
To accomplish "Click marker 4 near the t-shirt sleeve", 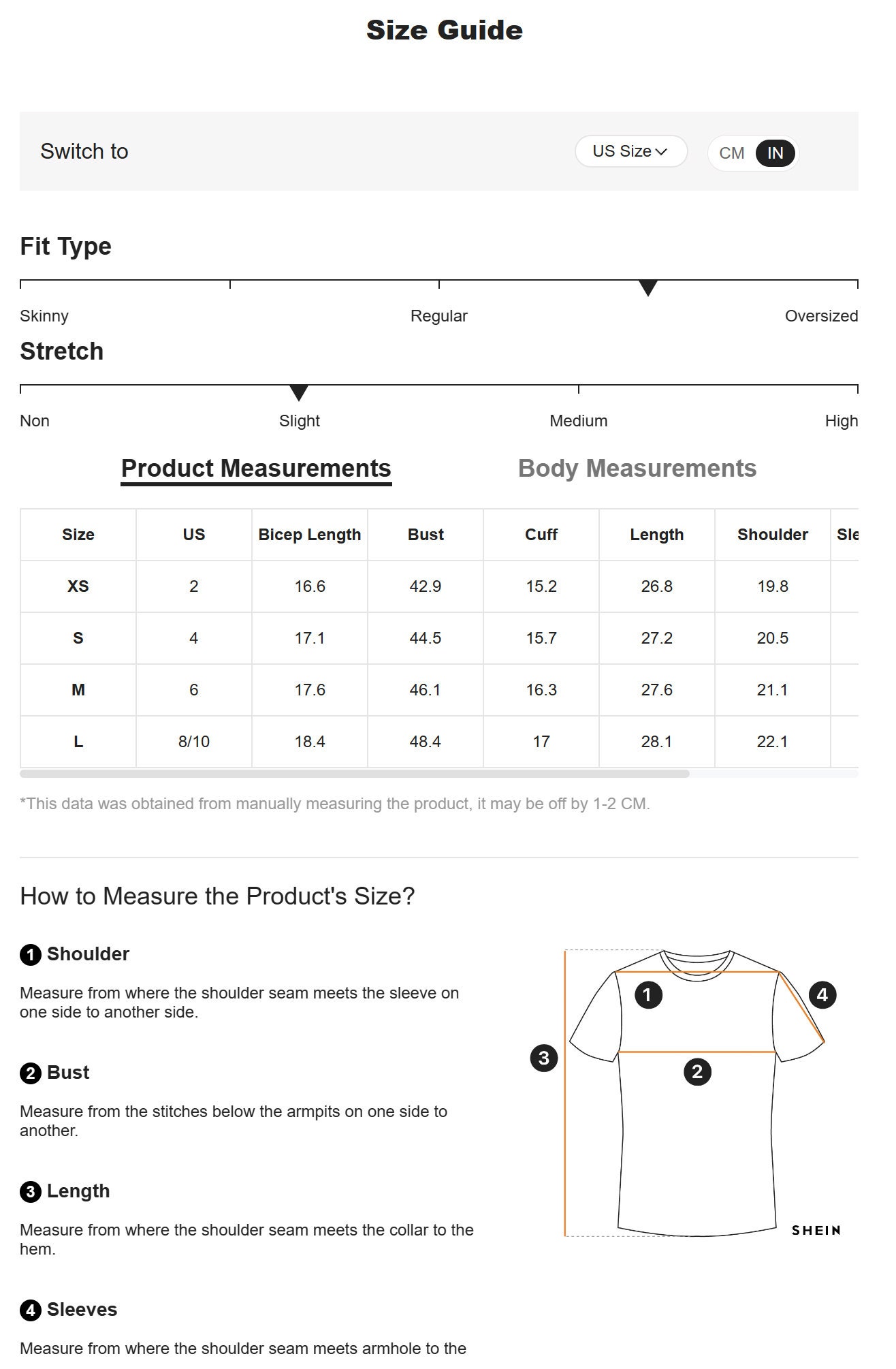I will pyautogui.click(x=822, y=995).
